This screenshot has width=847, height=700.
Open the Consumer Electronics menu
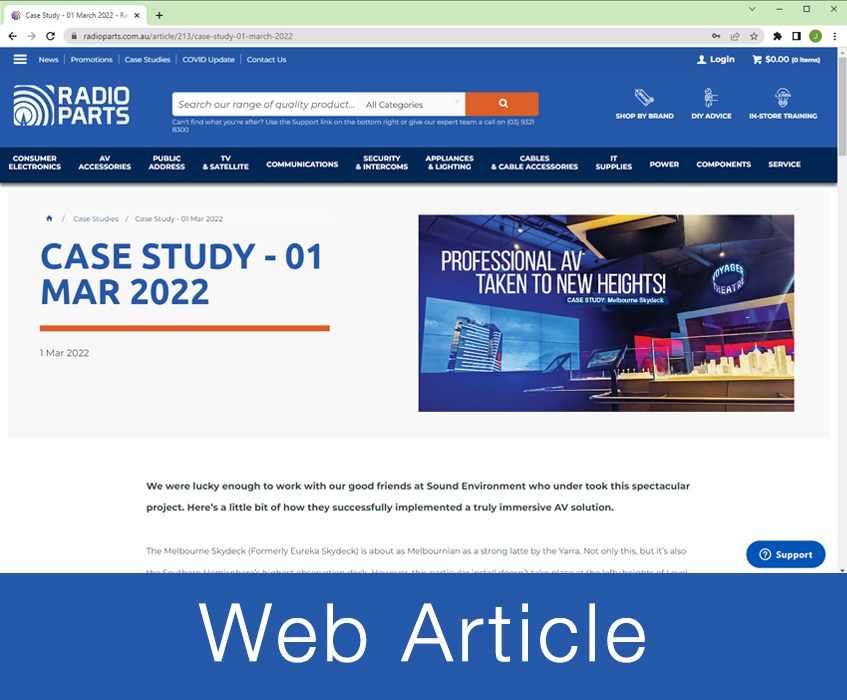(35, 163)
